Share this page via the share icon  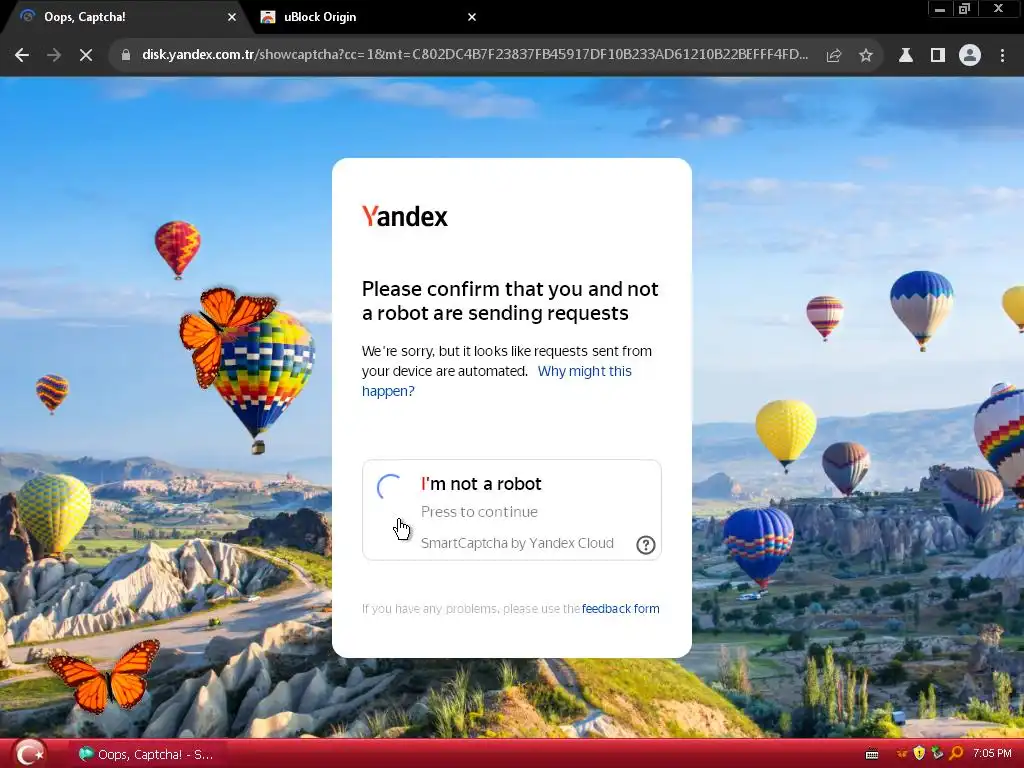(x=833, y=56)
